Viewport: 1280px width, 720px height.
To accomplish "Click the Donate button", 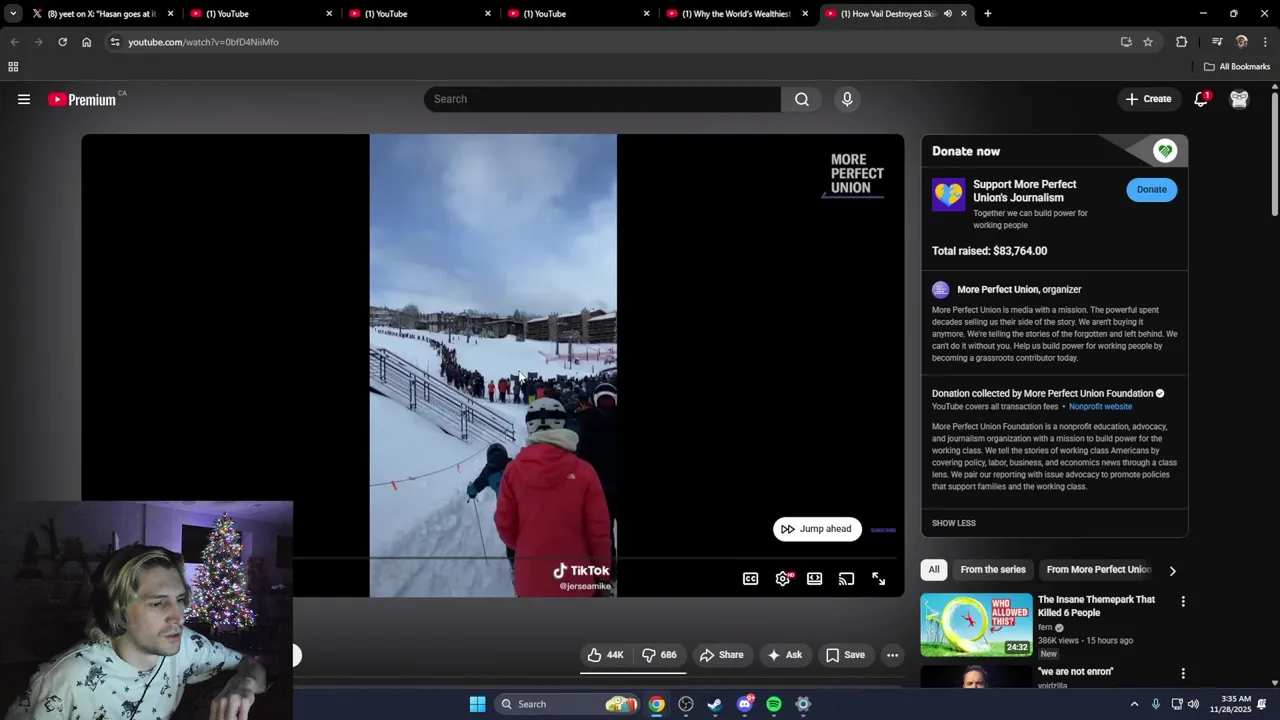I will 1151,189.
